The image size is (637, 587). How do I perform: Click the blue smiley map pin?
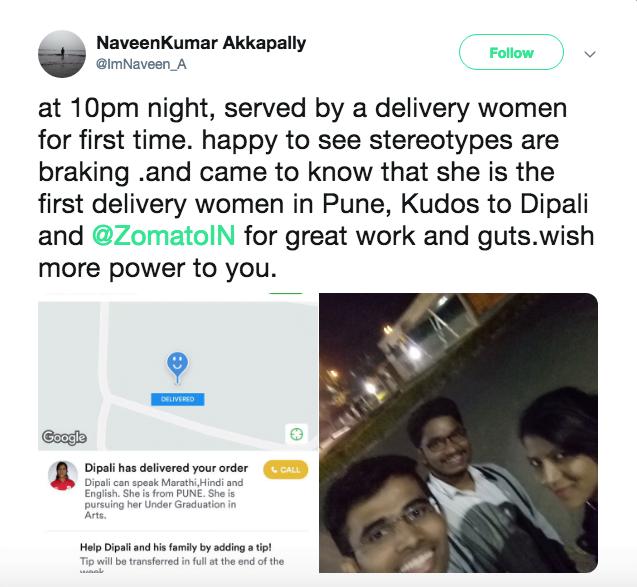point(177,367)
